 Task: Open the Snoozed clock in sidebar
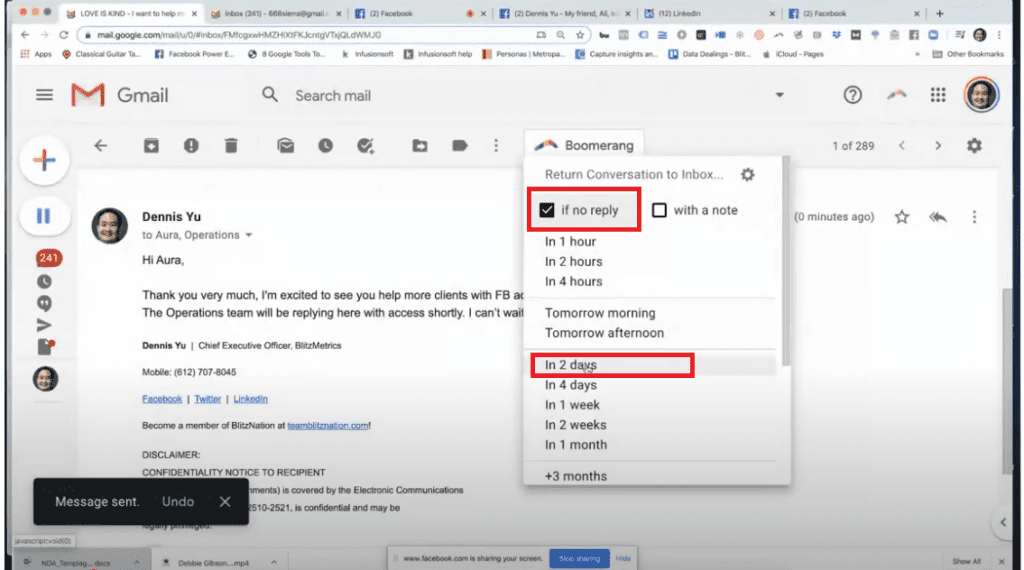tap(44, 282)
